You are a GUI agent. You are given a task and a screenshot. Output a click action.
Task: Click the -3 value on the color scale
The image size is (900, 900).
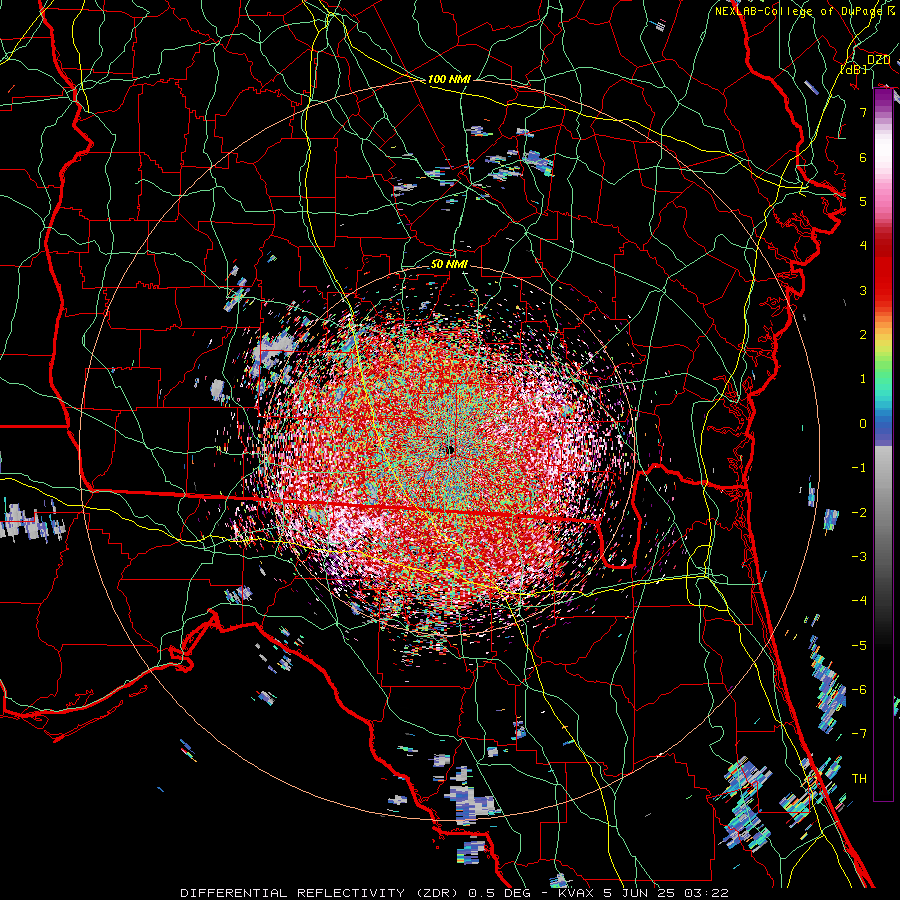[859, 557]
